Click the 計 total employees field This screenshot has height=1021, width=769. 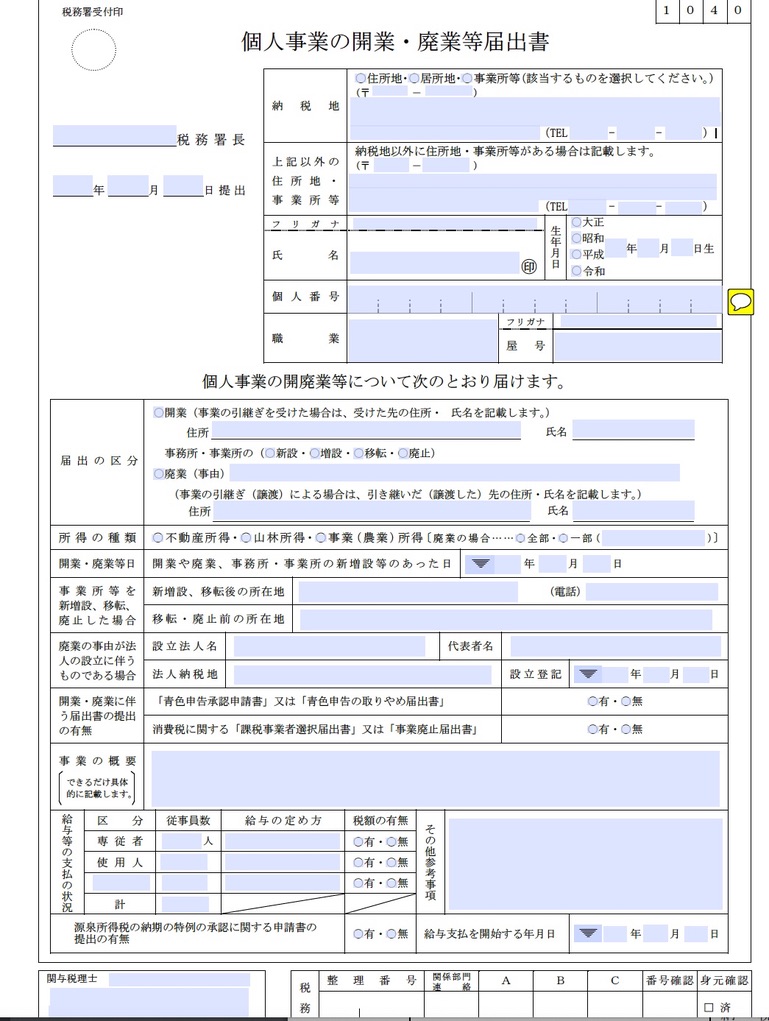pos(185,904)
